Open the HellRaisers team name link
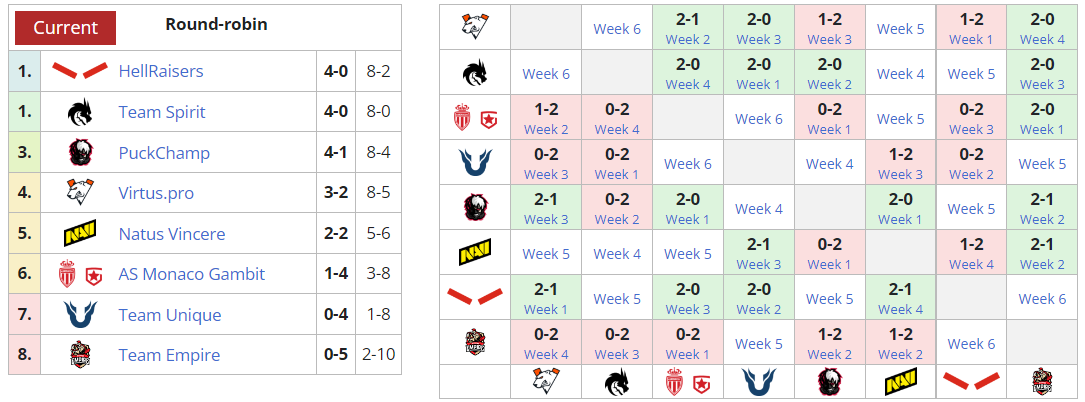Image resolution: width=1085 pixels, height=402 pixels. (161, 71)
